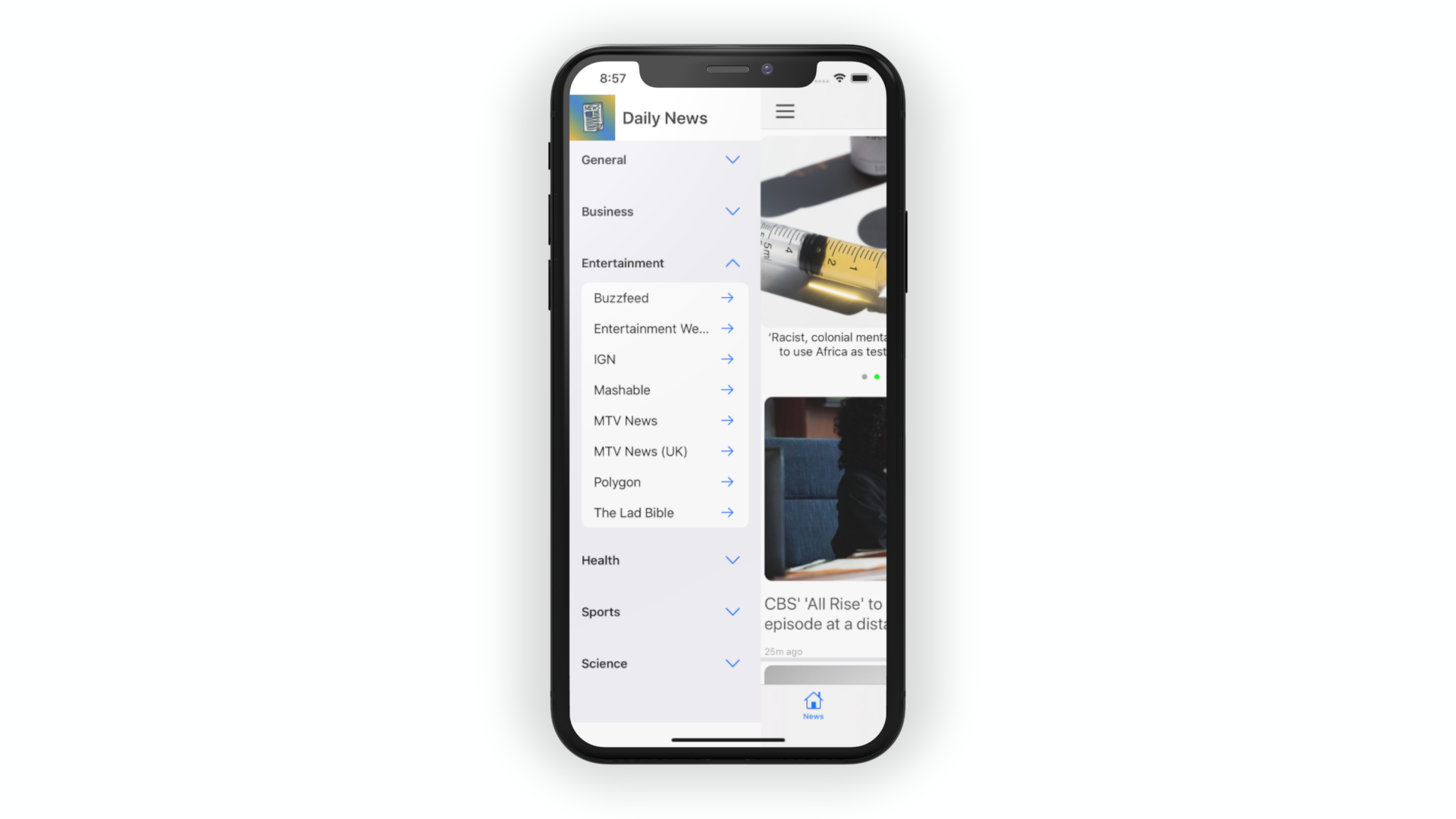
Task: Tap the News home tab icon
Action: (x=813, y=702)
